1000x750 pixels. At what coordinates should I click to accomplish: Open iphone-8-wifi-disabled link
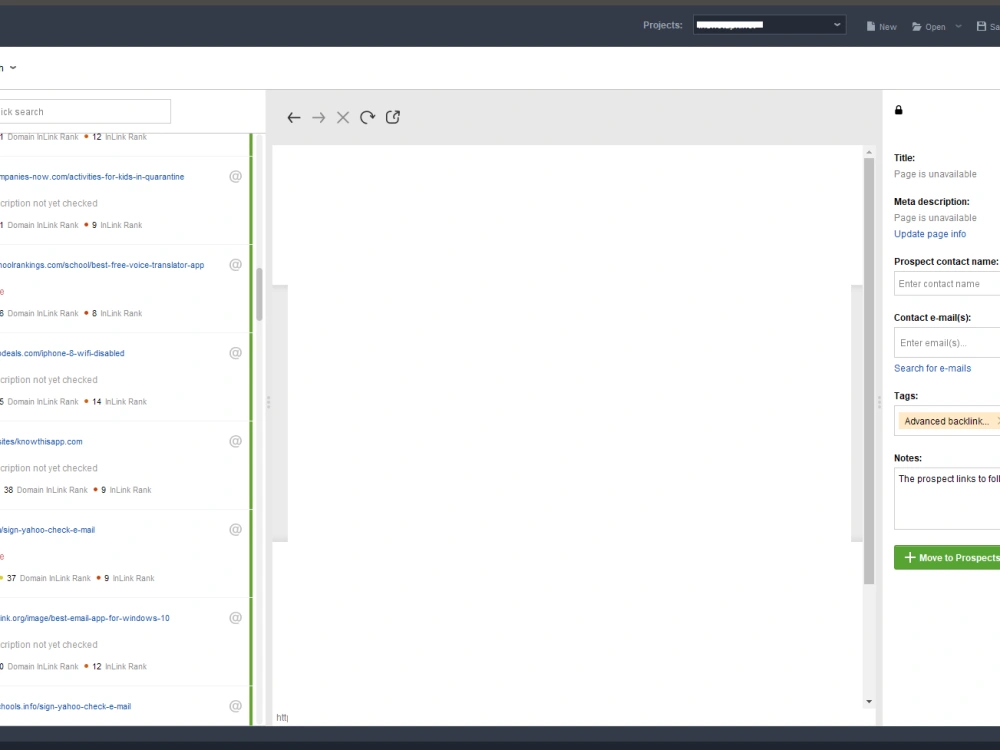pos(62,353)
